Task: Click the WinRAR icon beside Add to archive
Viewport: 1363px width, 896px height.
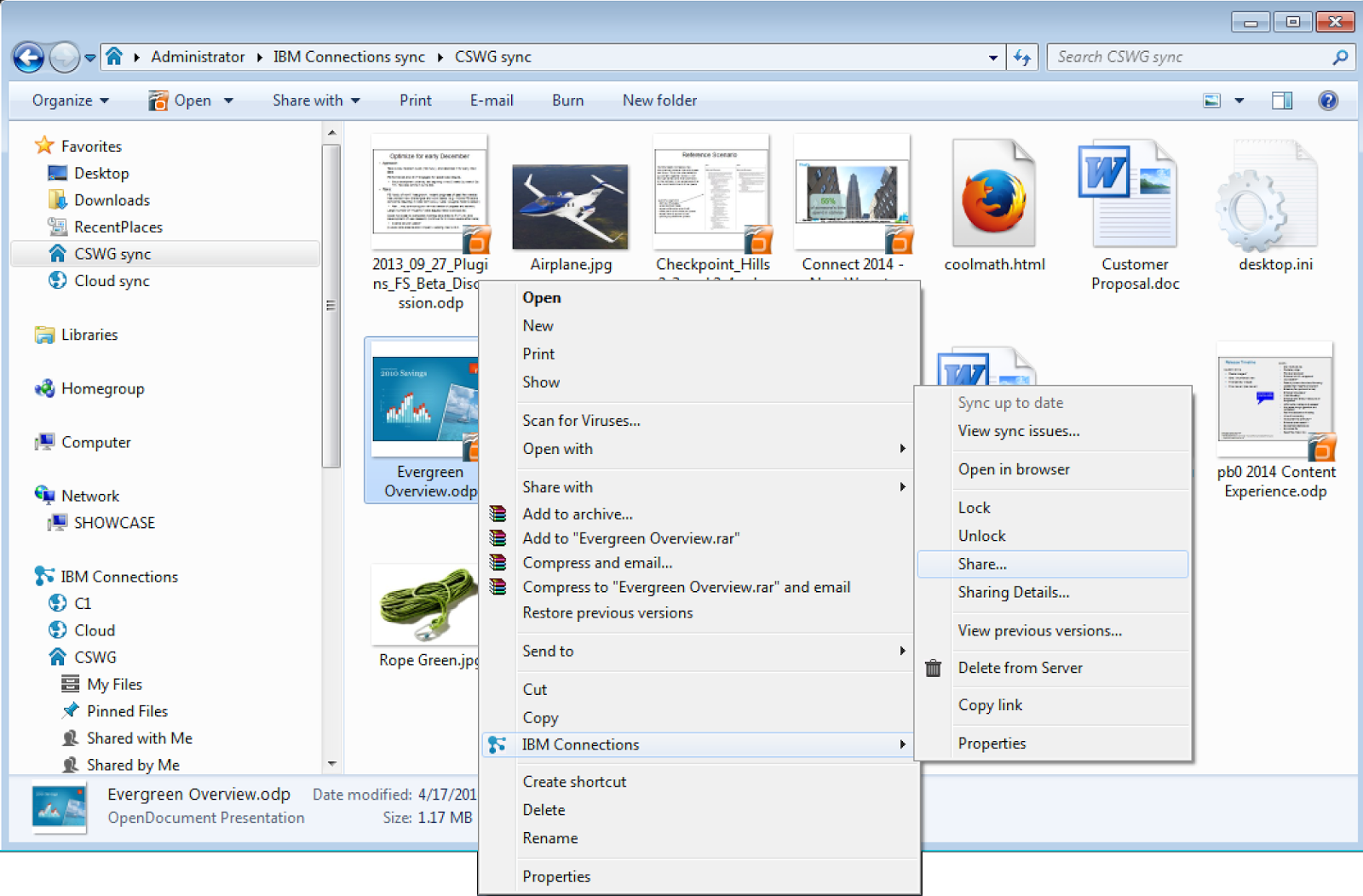Action: (498, 514)
